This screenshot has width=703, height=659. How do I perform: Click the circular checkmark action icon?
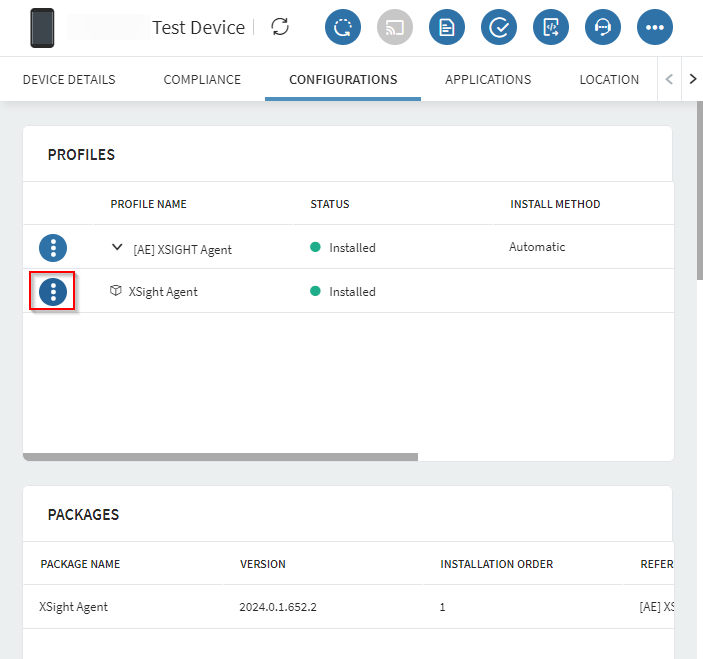point(499,27)
